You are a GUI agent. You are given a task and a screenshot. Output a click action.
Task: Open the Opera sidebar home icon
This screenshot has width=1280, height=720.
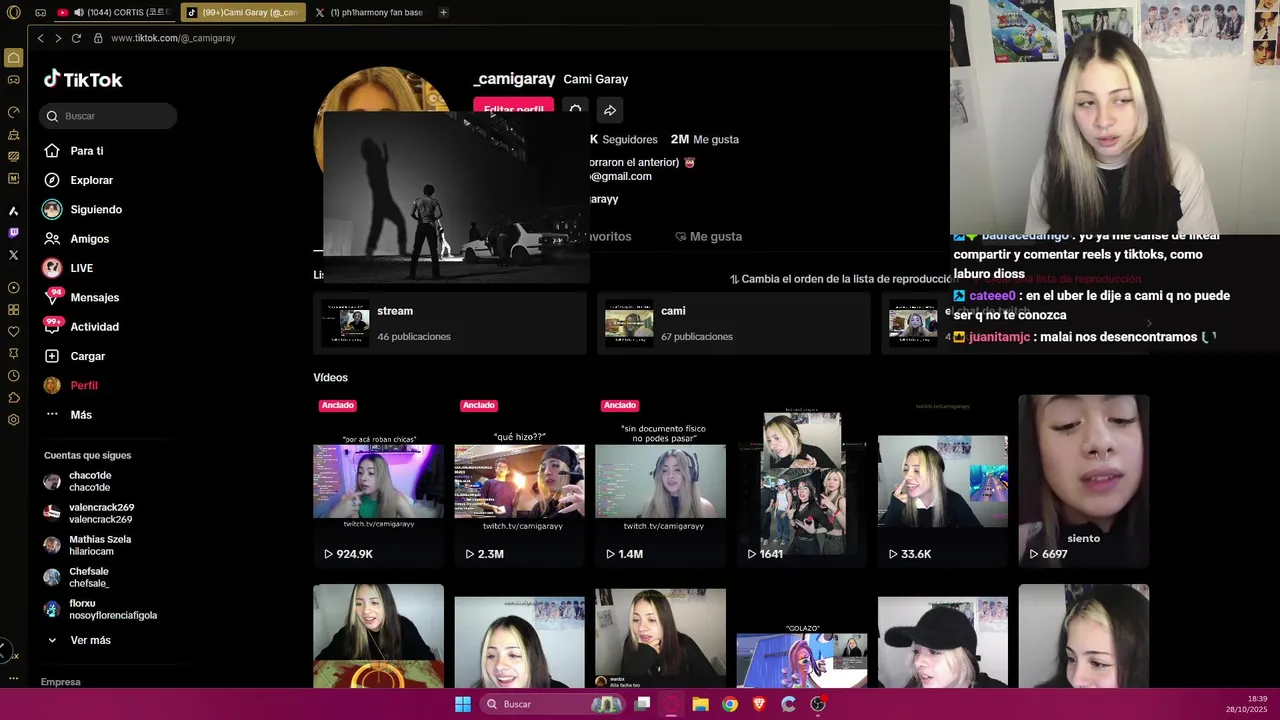tap(13, 58)
